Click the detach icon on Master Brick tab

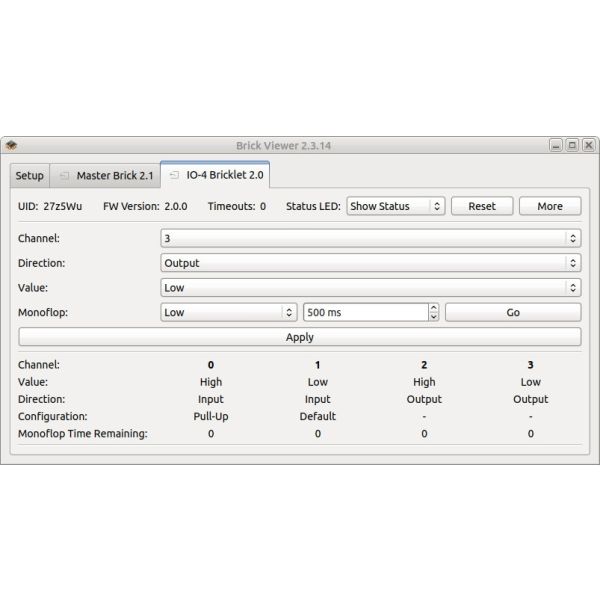(x=64, y=176)
